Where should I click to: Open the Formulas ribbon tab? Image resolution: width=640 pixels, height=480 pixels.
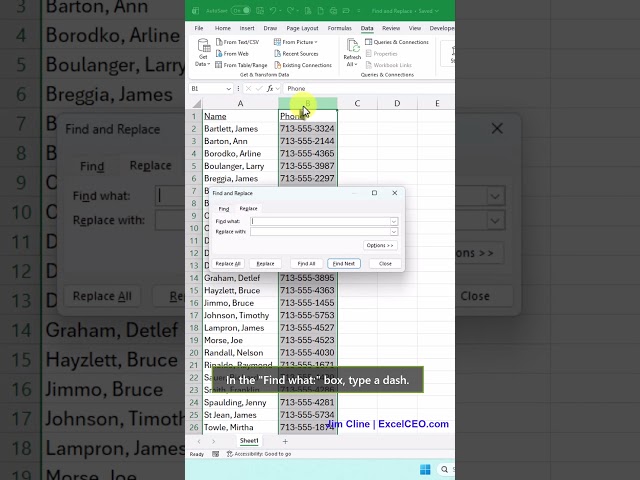(x=340, y=28)
